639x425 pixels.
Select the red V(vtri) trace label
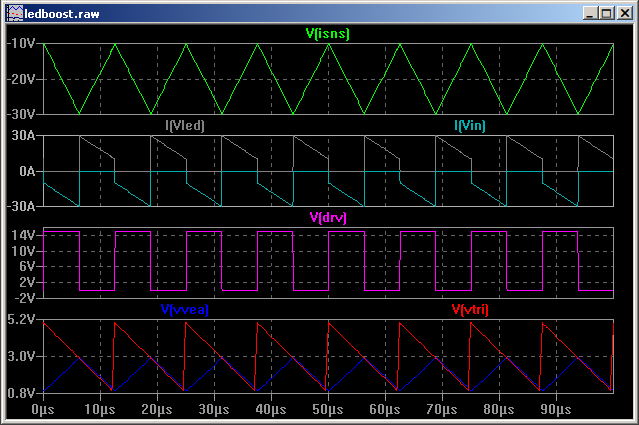470,309
